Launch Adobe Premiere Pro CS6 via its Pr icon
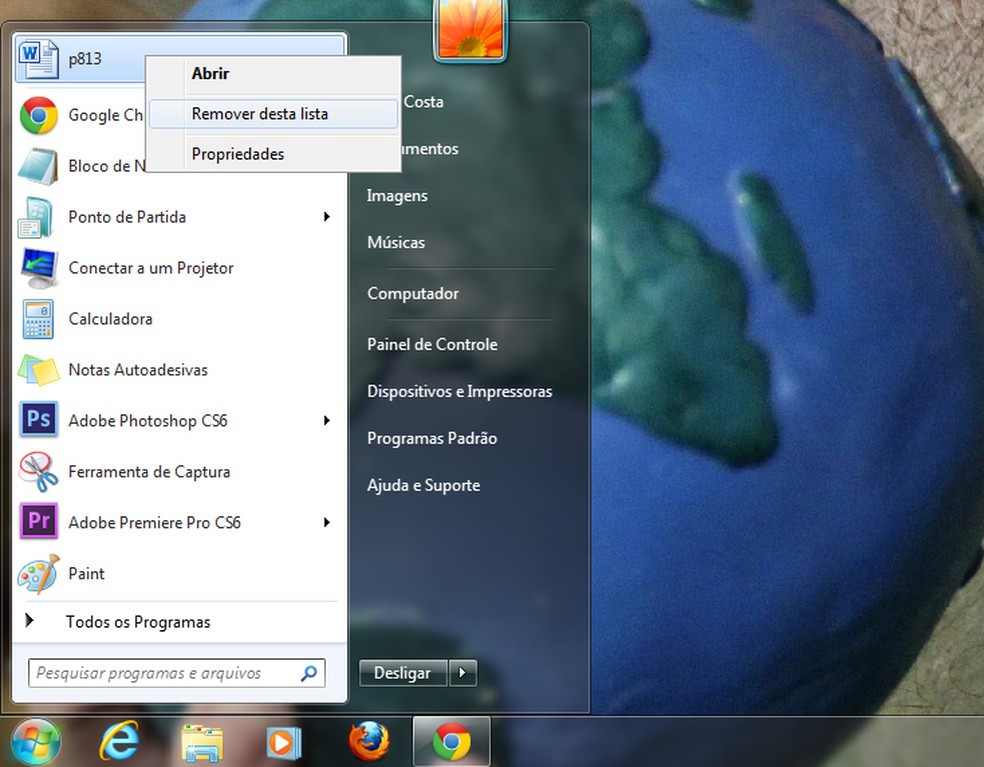Viewport: 984px width, 767px height. click(x=38, y=521)
